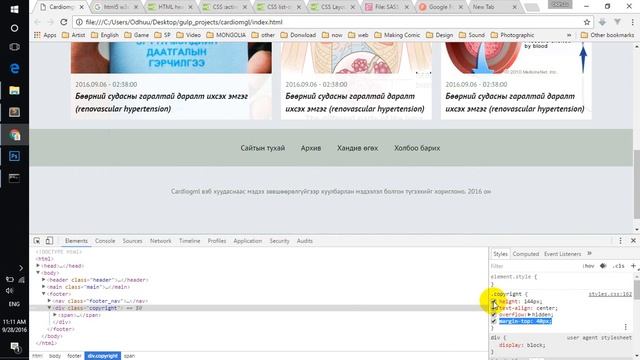Open the MONGOLIA bookmarks folder
This screenshot has height=360, width=640.
[x=227, y=35]
